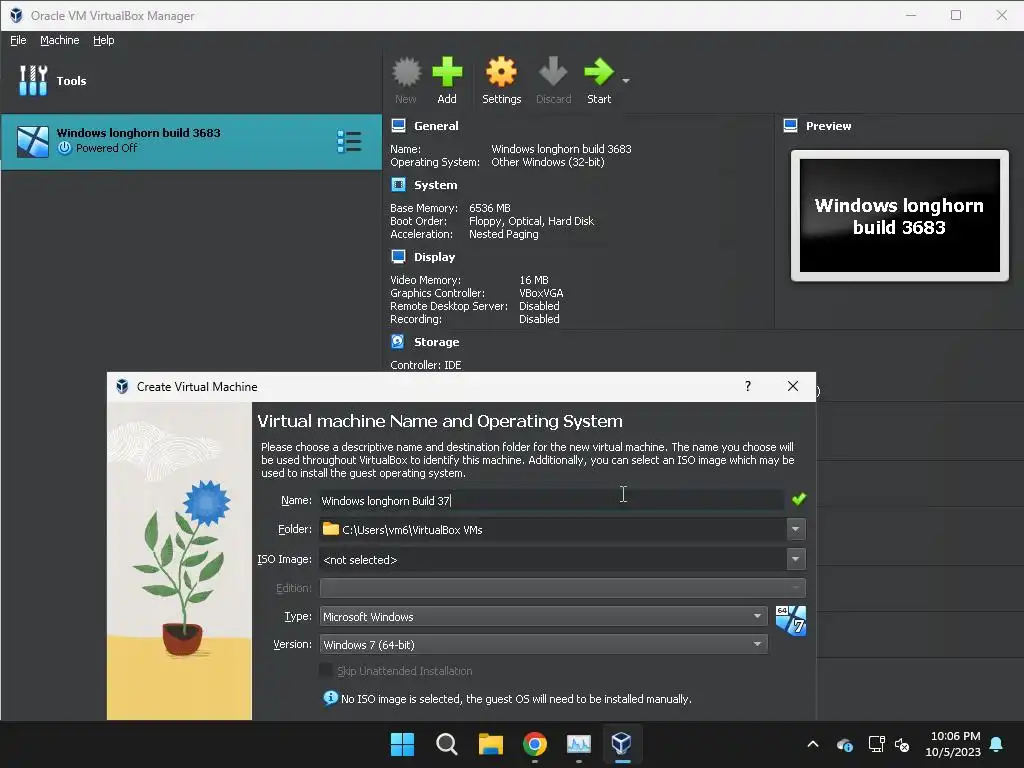
Task: Show hidden system tray icons
Action: 813,744
